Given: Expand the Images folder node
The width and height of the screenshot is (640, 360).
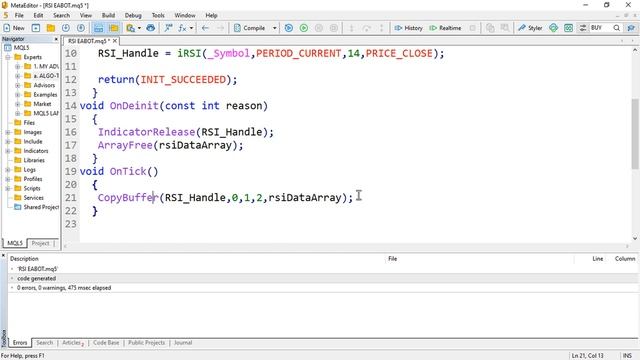Looking at the screenshot, I should (x=8, y=132).
